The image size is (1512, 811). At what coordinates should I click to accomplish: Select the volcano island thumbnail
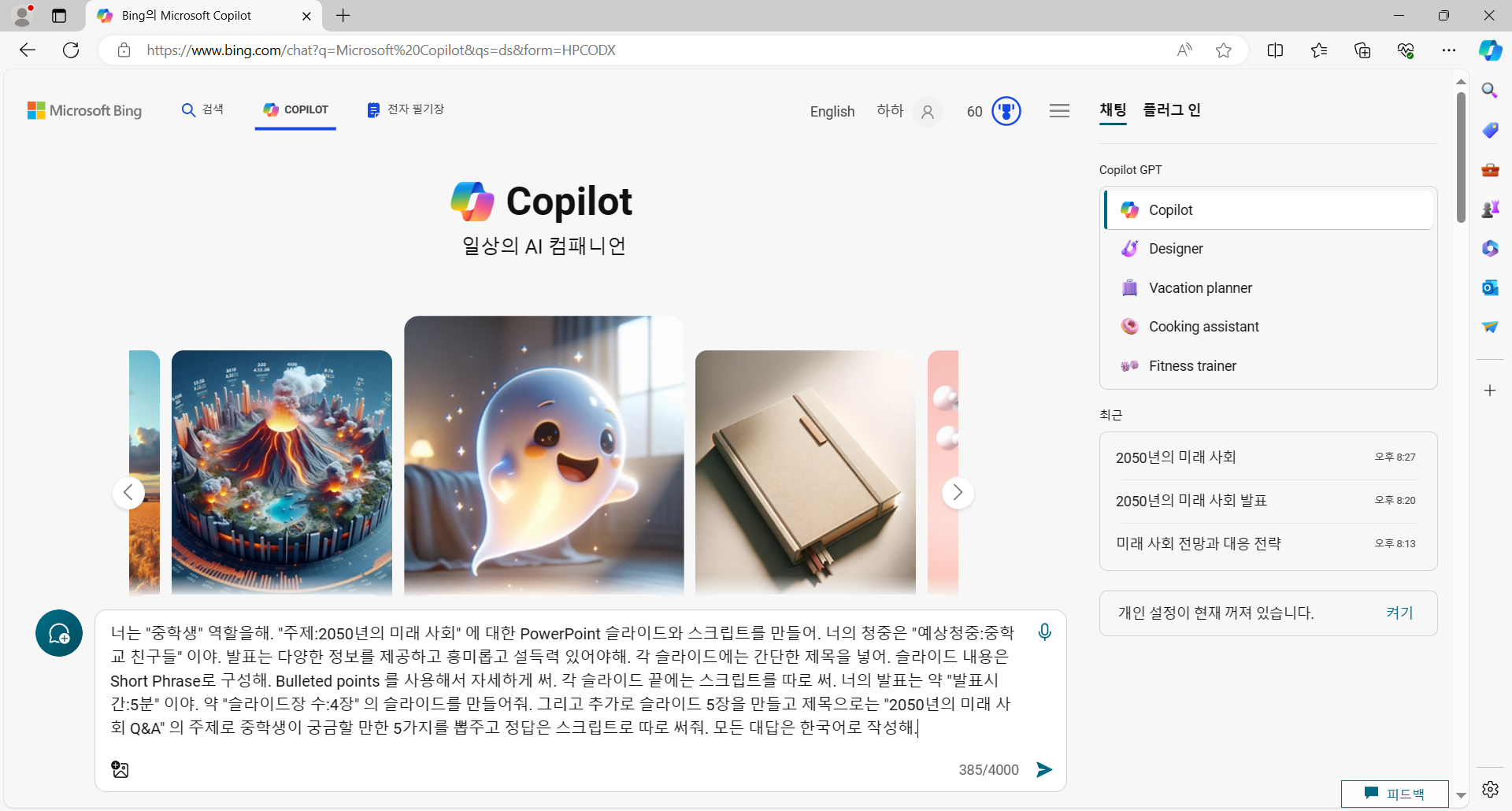coord(282,472)
